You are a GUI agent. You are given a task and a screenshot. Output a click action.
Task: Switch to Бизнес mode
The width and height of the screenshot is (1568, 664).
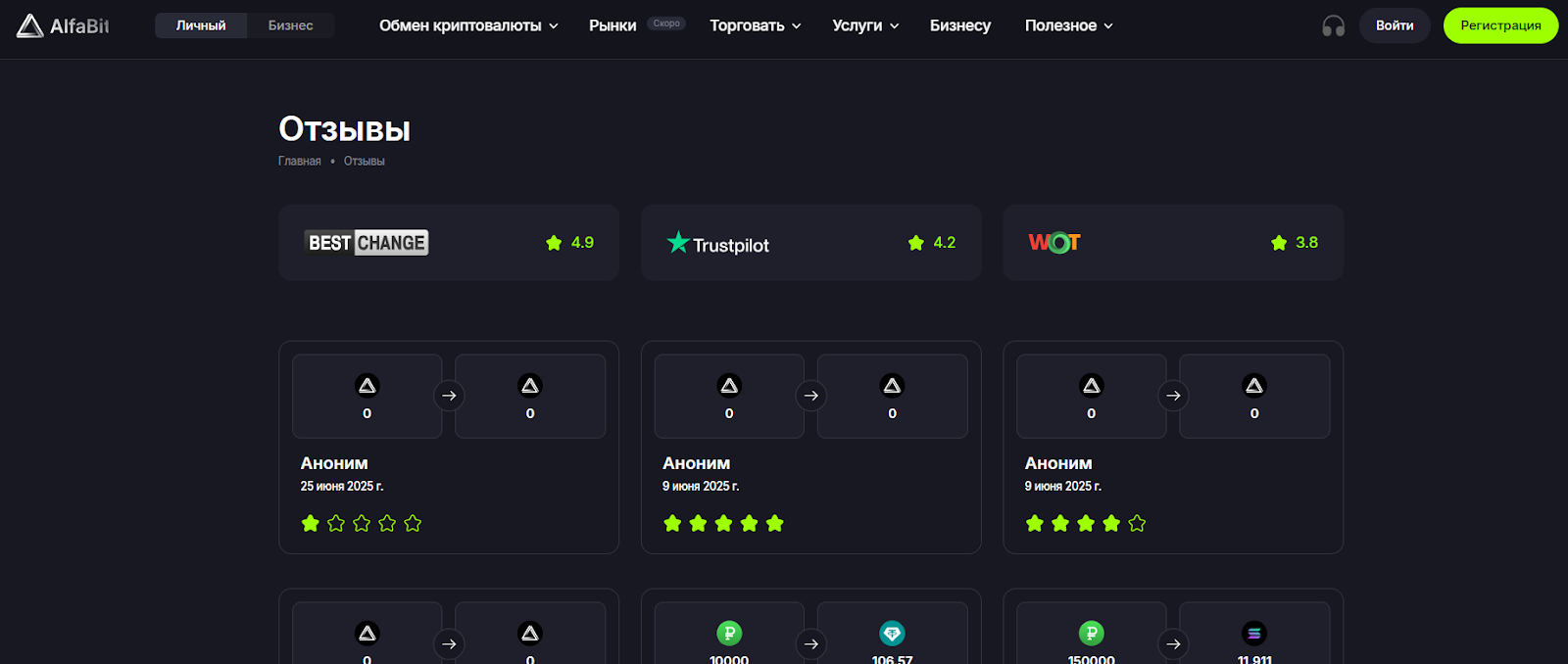coord(291,25)
